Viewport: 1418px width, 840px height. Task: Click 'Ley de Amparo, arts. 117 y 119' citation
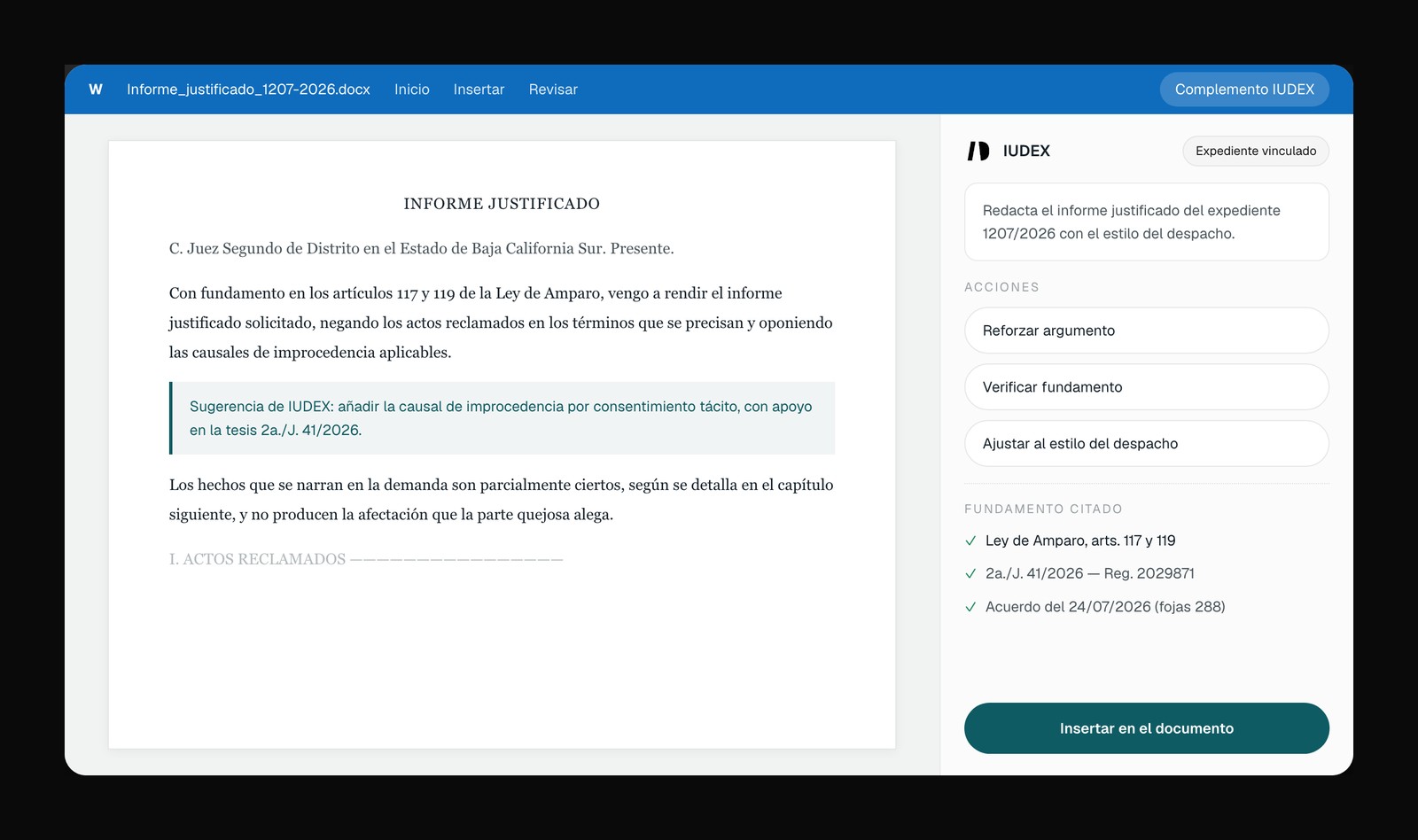click(1080, 541)
